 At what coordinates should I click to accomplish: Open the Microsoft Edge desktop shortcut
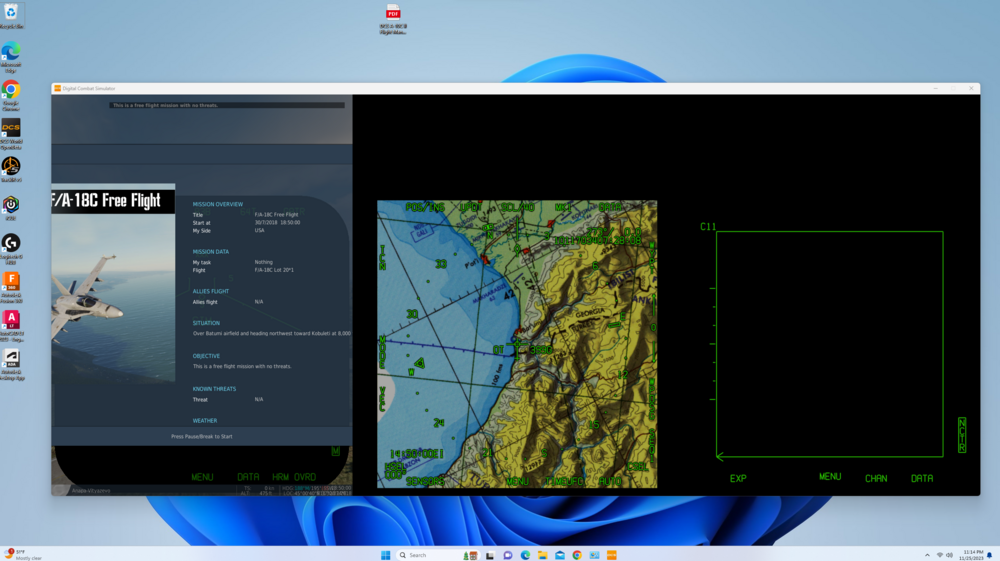coord(11,52)
